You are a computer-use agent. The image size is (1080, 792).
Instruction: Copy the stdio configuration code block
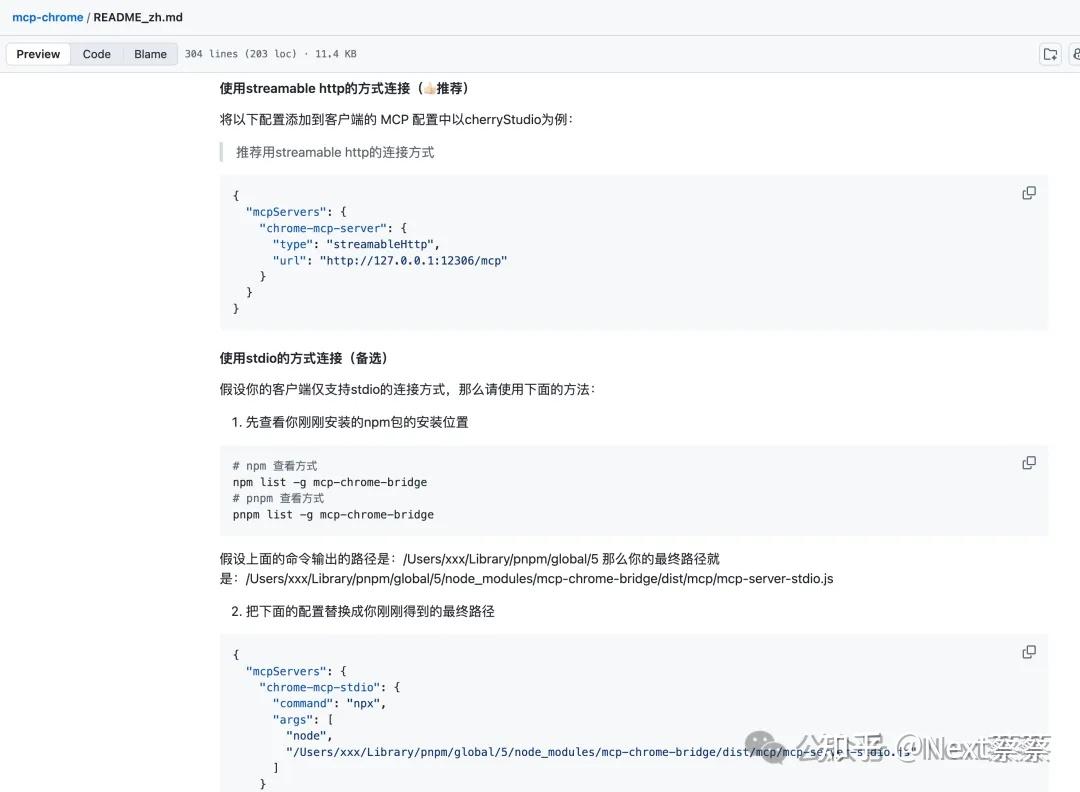[1029, 651]
